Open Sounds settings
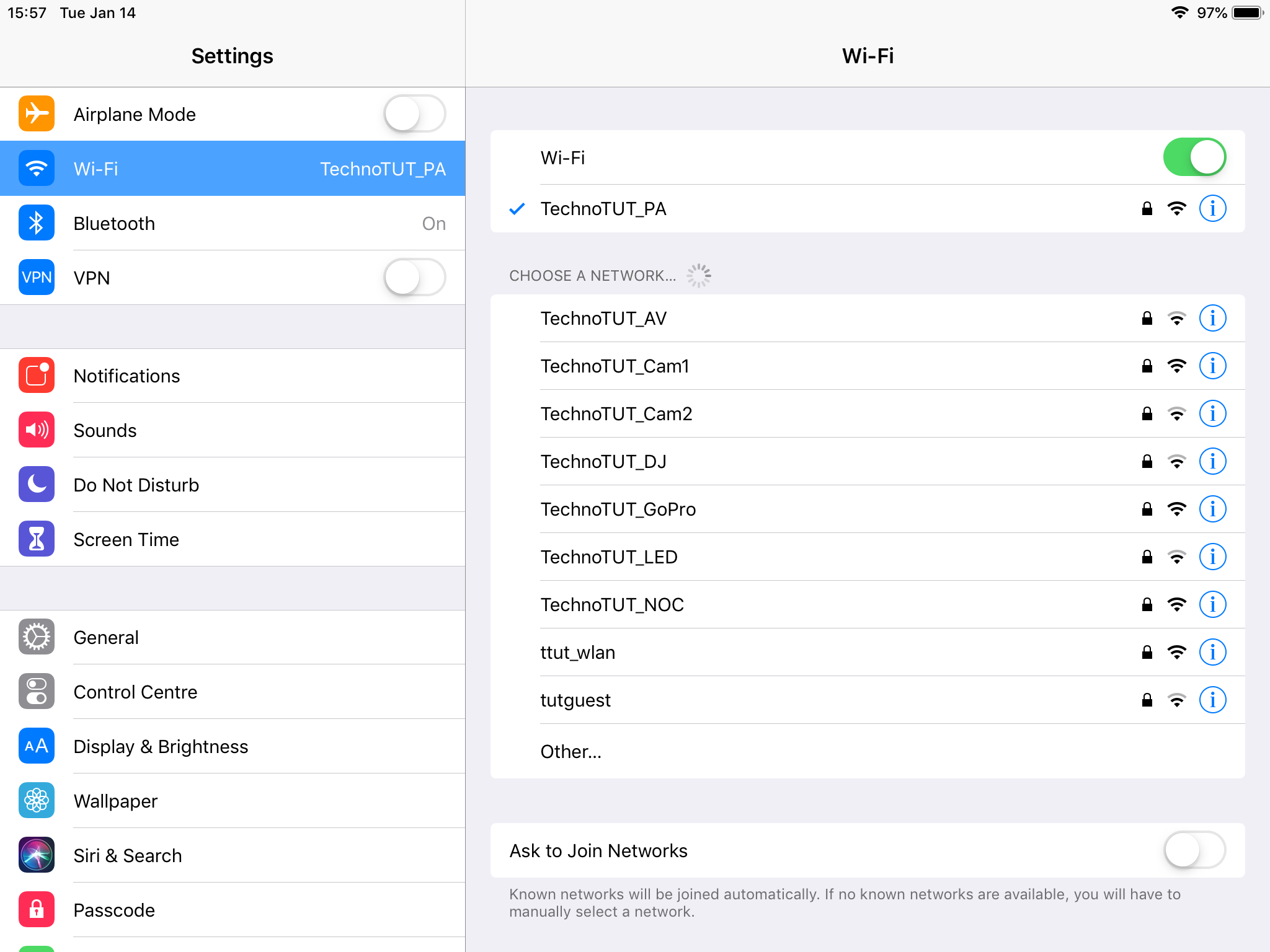1270x952 pixels. [x=233, y=430]
